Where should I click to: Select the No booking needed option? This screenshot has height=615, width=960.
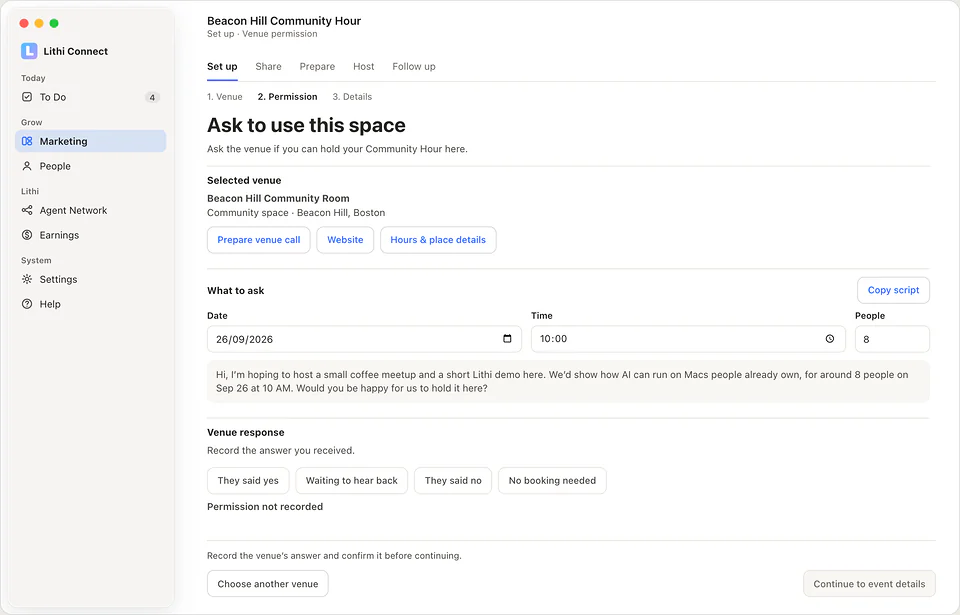tap(552, 480)
